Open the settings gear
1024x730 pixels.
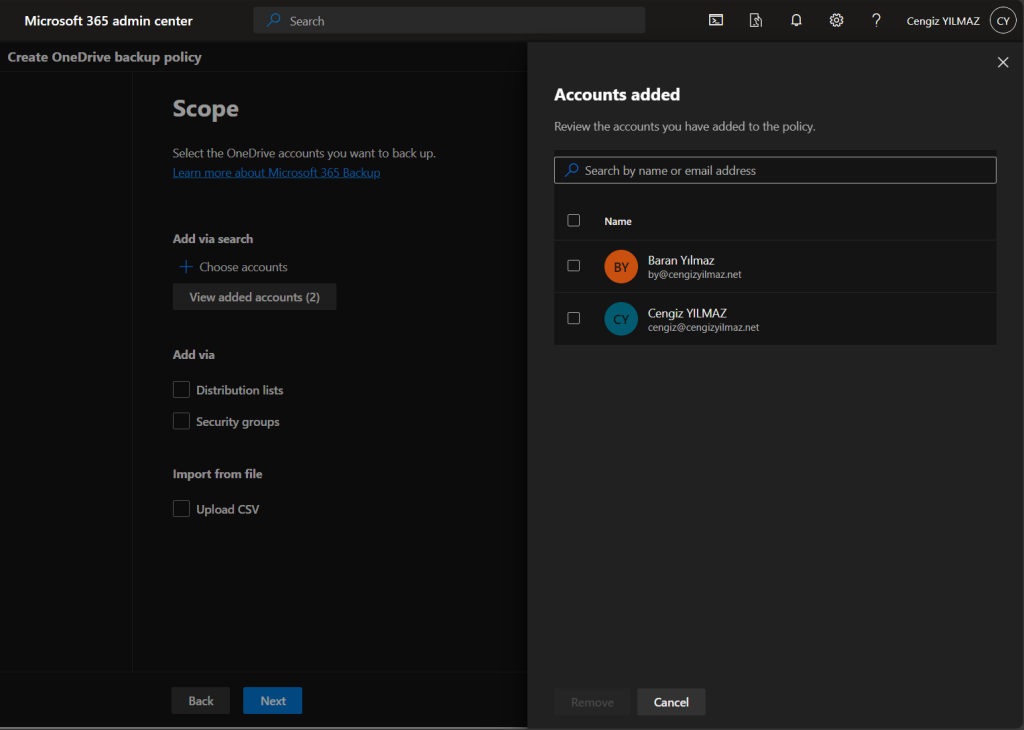point(836,21)
